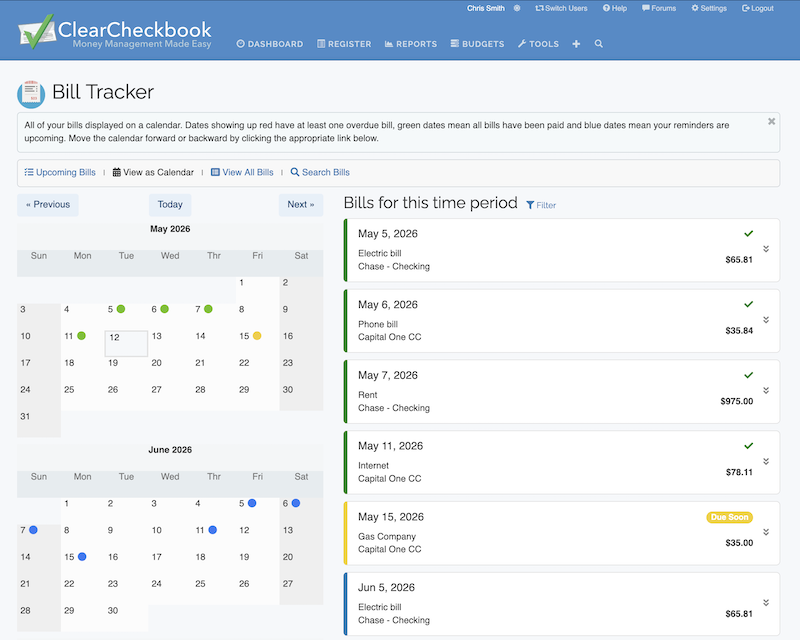Expand the Internet bill details

[x=766, y=461]
